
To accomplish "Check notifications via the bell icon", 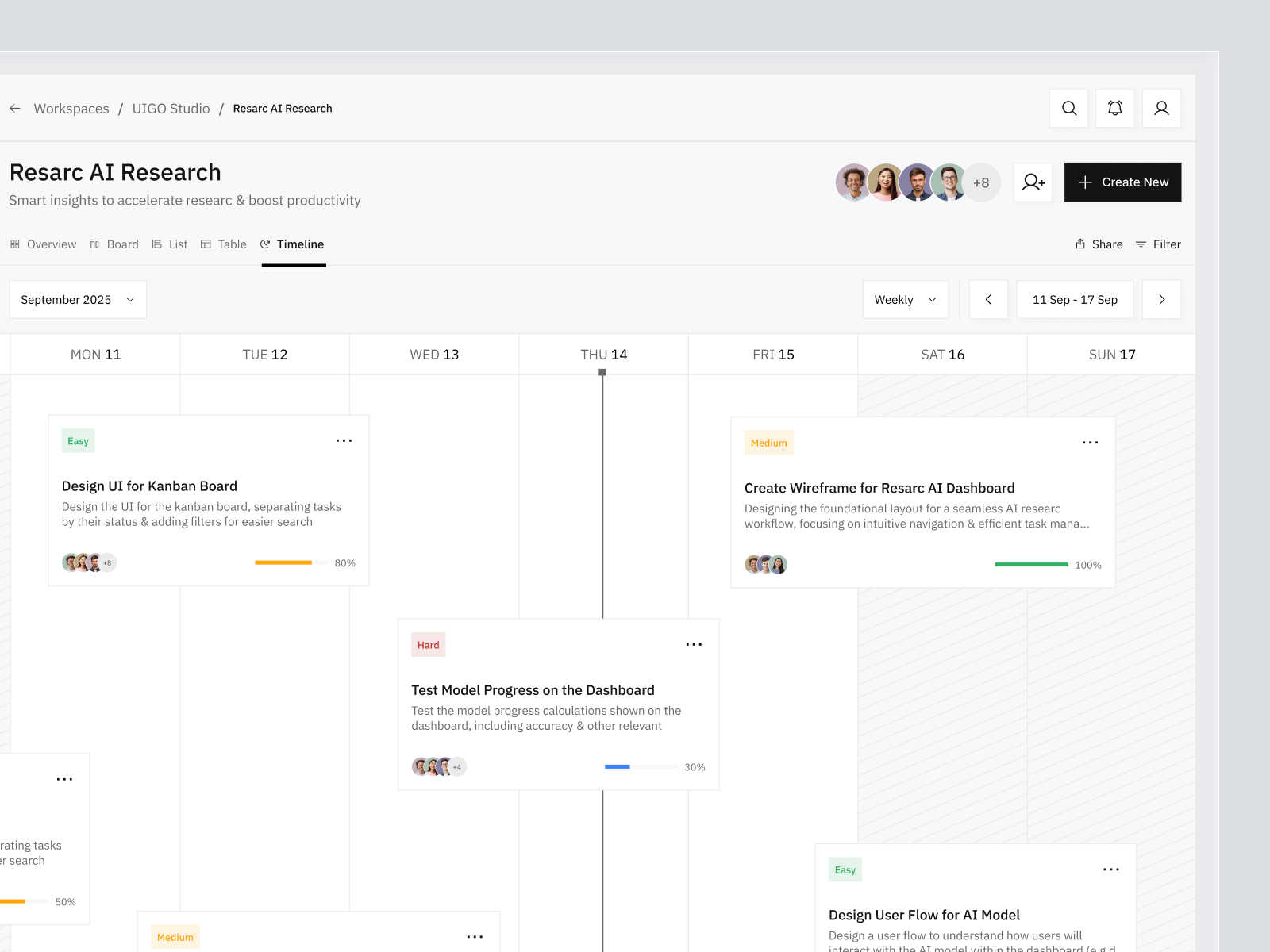I will click(1114, 109).
